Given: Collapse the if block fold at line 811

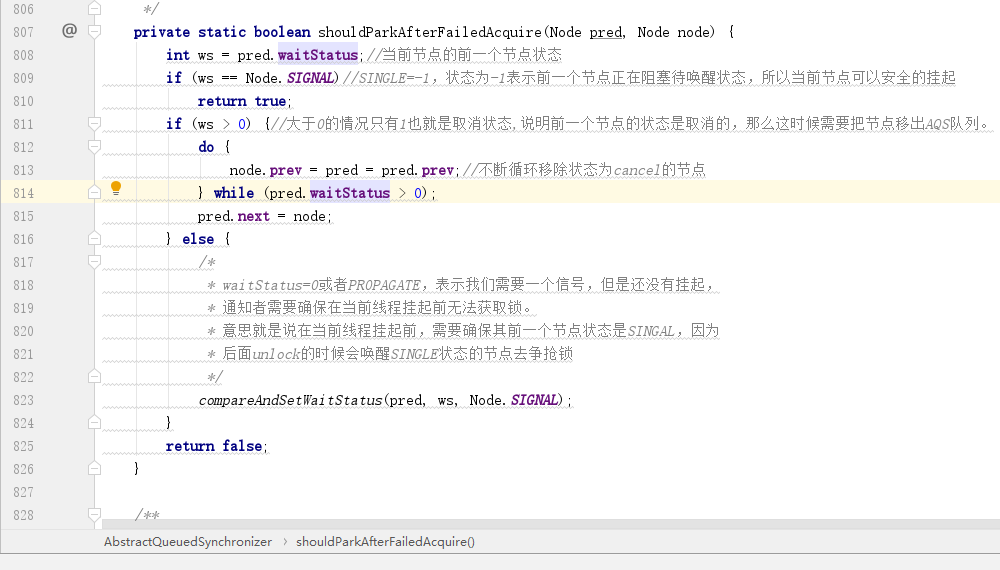Looking at the screenshot, I should tap(94, 124).
